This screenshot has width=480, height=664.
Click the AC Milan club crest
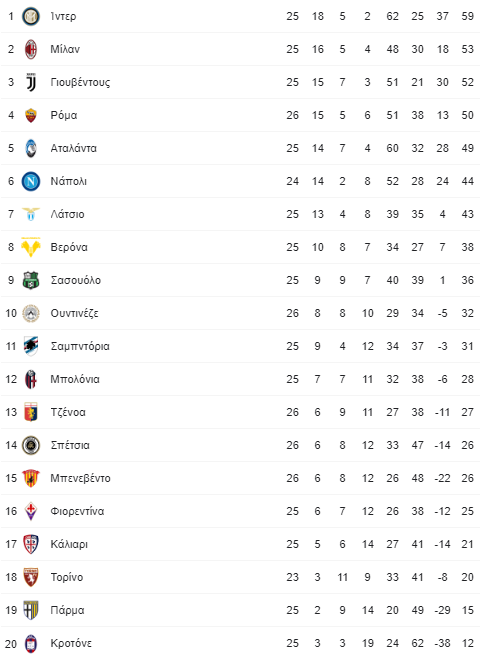(x=31, y=50)
